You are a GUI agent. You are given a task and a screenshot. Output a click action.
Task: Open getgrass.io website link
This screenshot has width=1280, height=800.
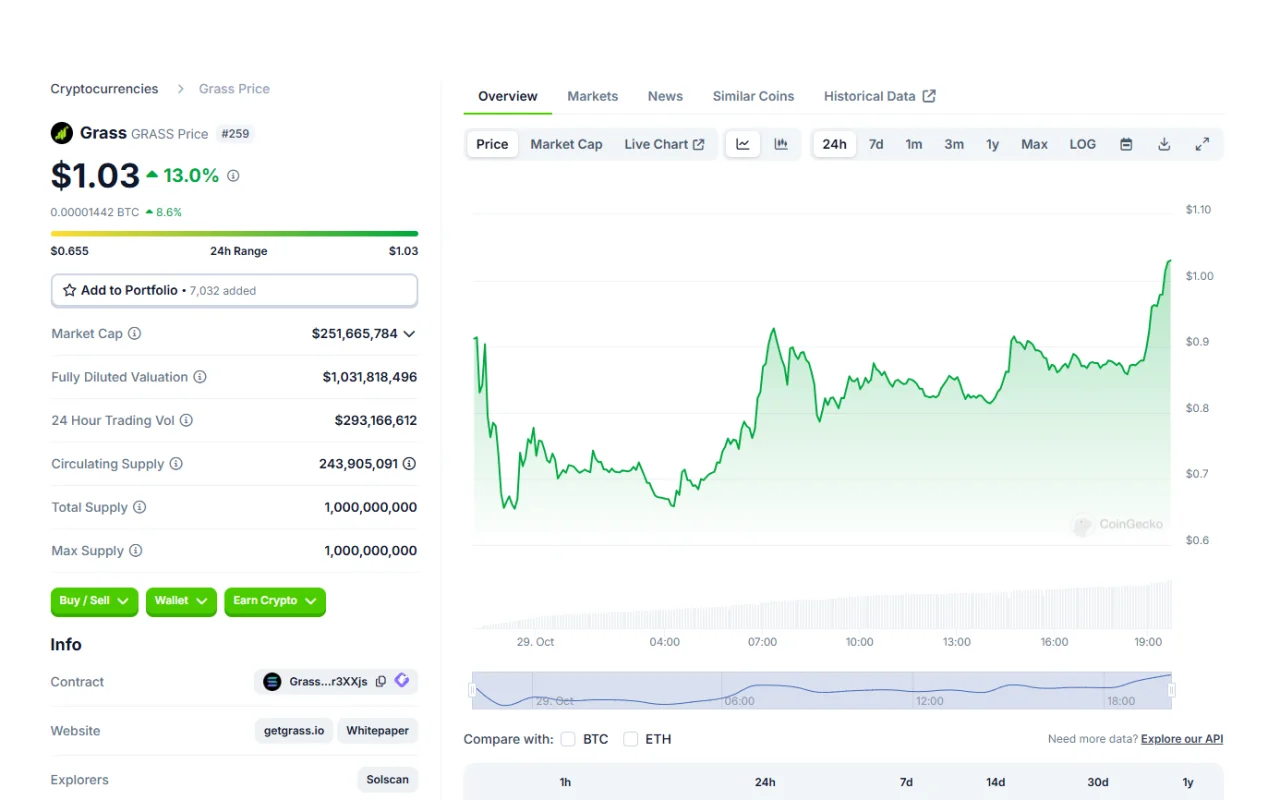pyautogui.click(x=294, y=731)
